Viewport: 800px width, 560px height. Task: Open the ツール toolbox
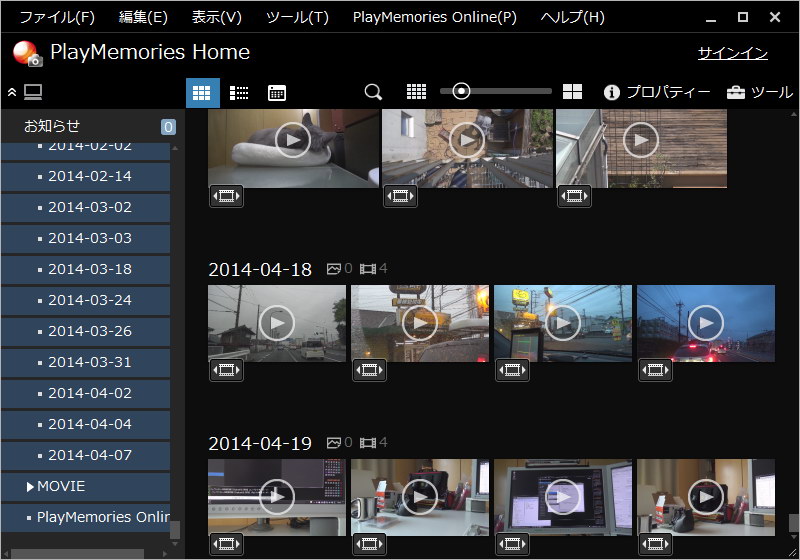click(759, 92)
